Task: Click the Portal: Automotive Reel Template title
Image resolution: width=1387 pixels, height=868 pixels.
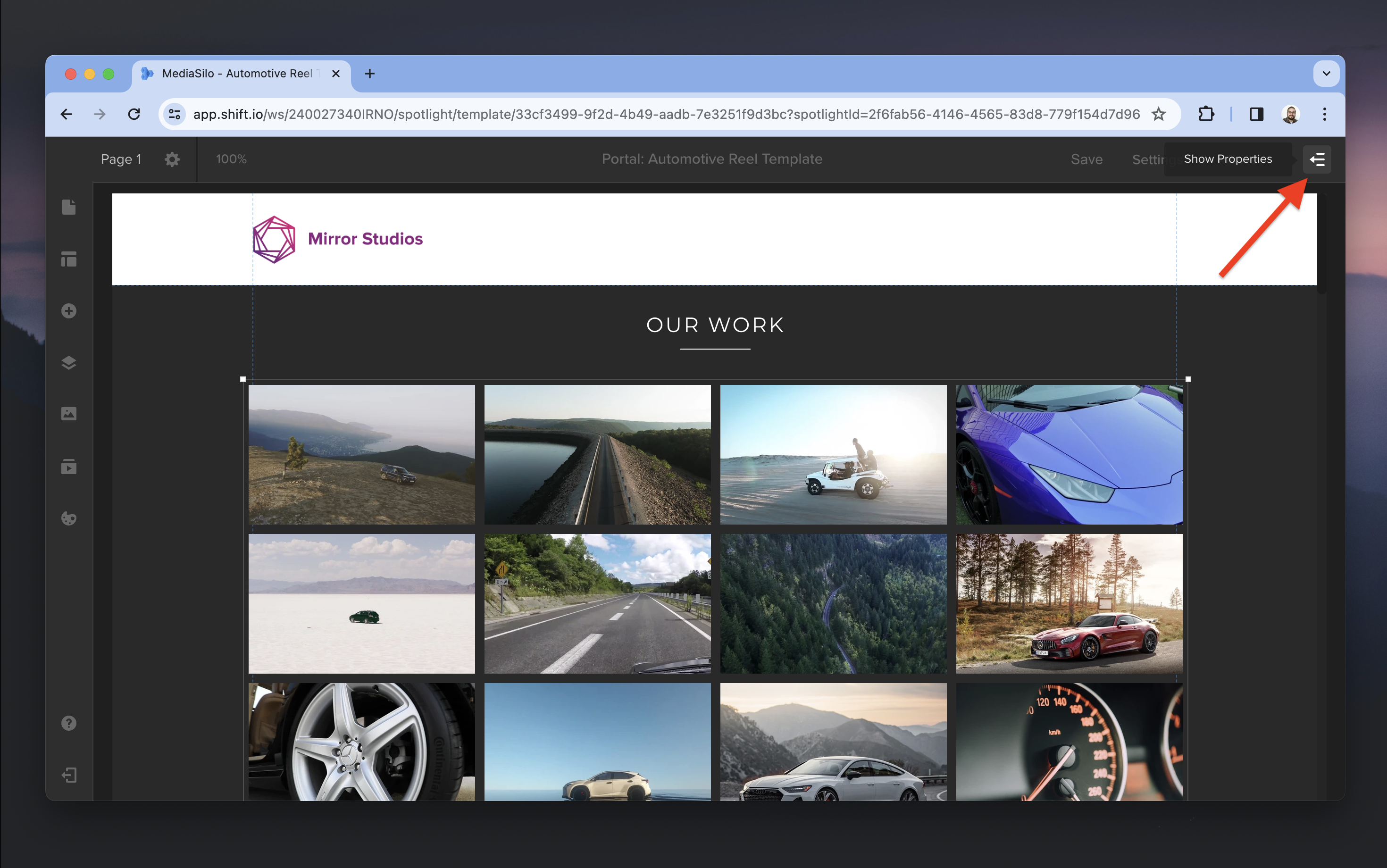Action: (712, 159)
